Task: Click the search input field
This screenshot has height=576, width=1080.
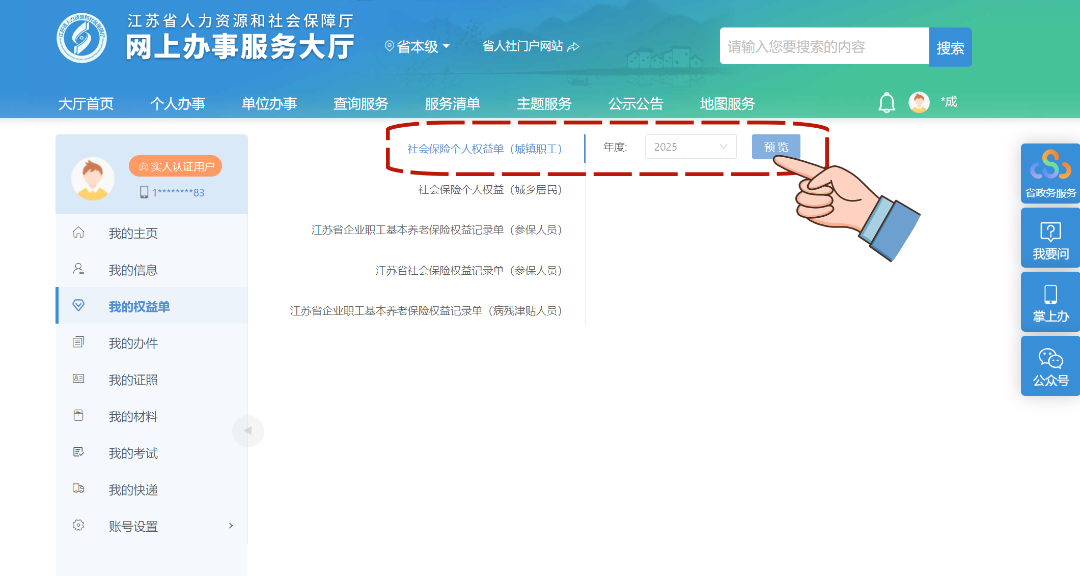Action: click(824, 46)
